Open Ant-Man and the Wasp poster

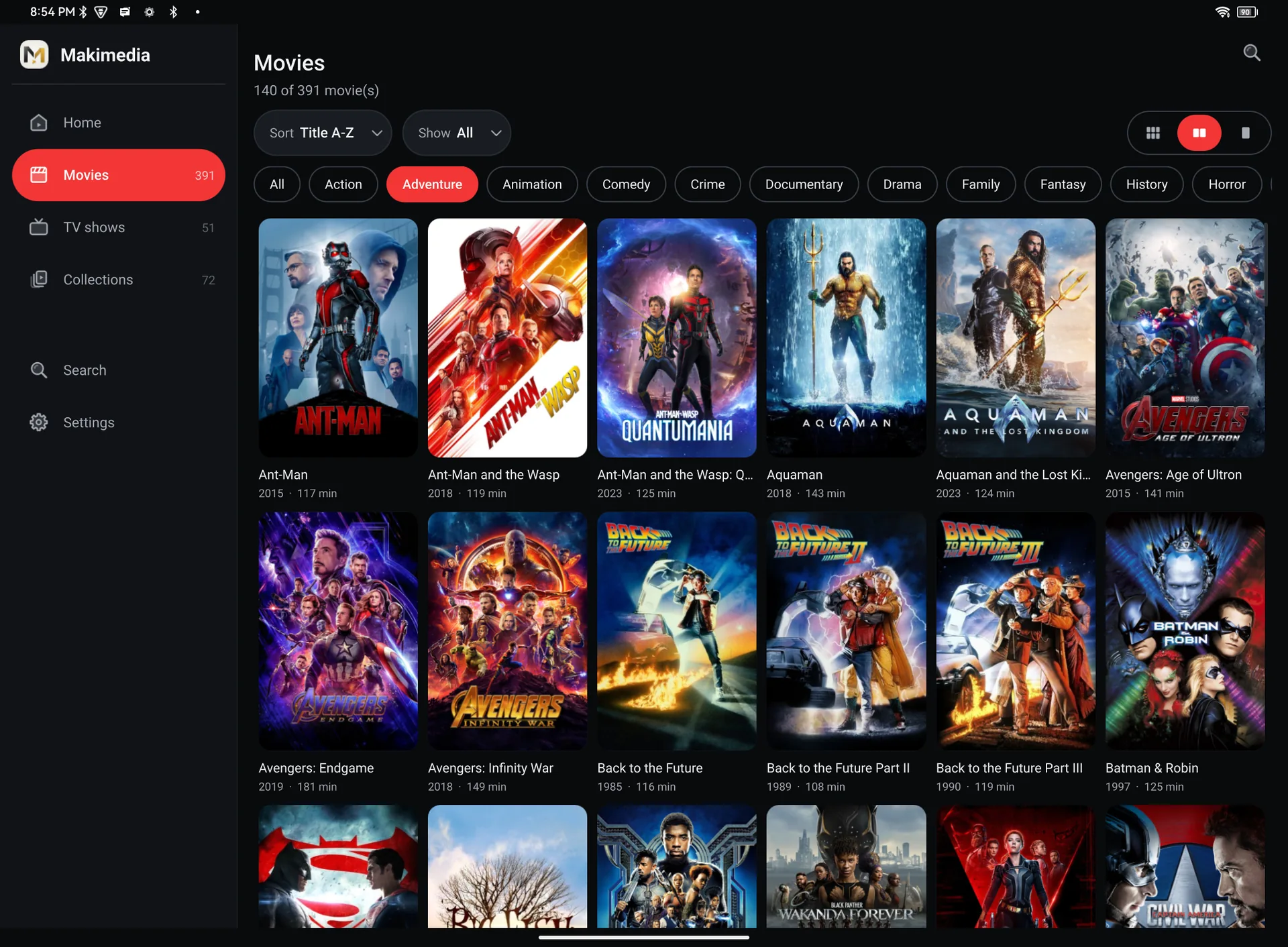click(507, 338)
